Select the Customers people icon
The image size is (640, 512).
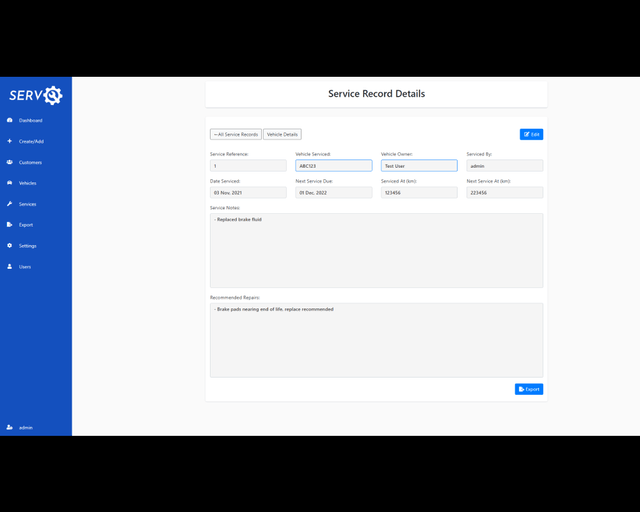tap(10, 162)
